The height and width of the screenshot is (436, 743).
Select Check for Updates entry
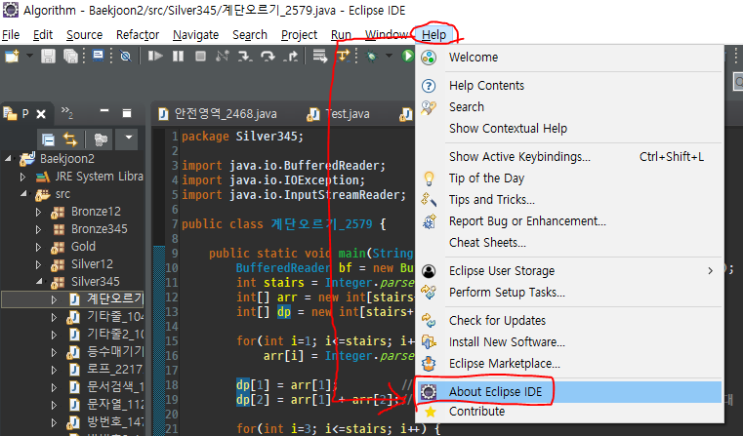click(570, 321)
